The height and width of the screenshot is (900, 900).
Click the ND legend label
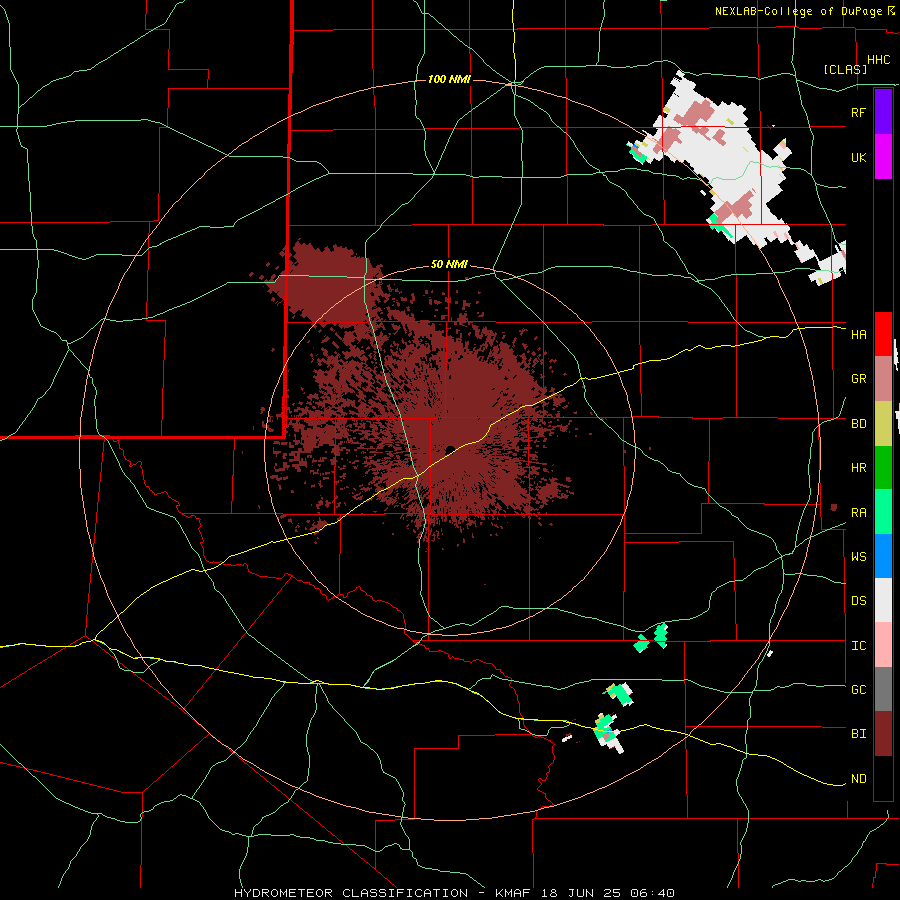[858, 779]
